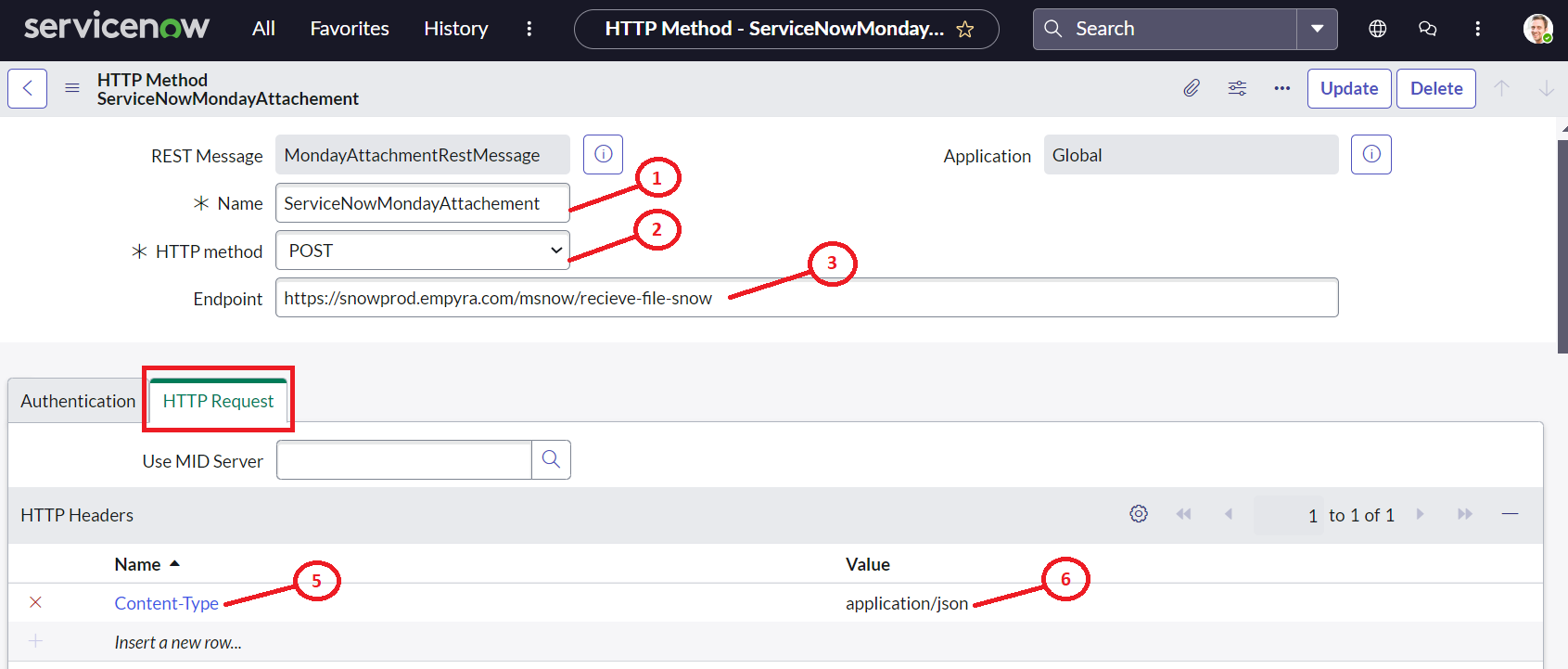Preview the Application record info icon
The width and height of the screenshot is (1568, 669).
(x=1371, y=154)
